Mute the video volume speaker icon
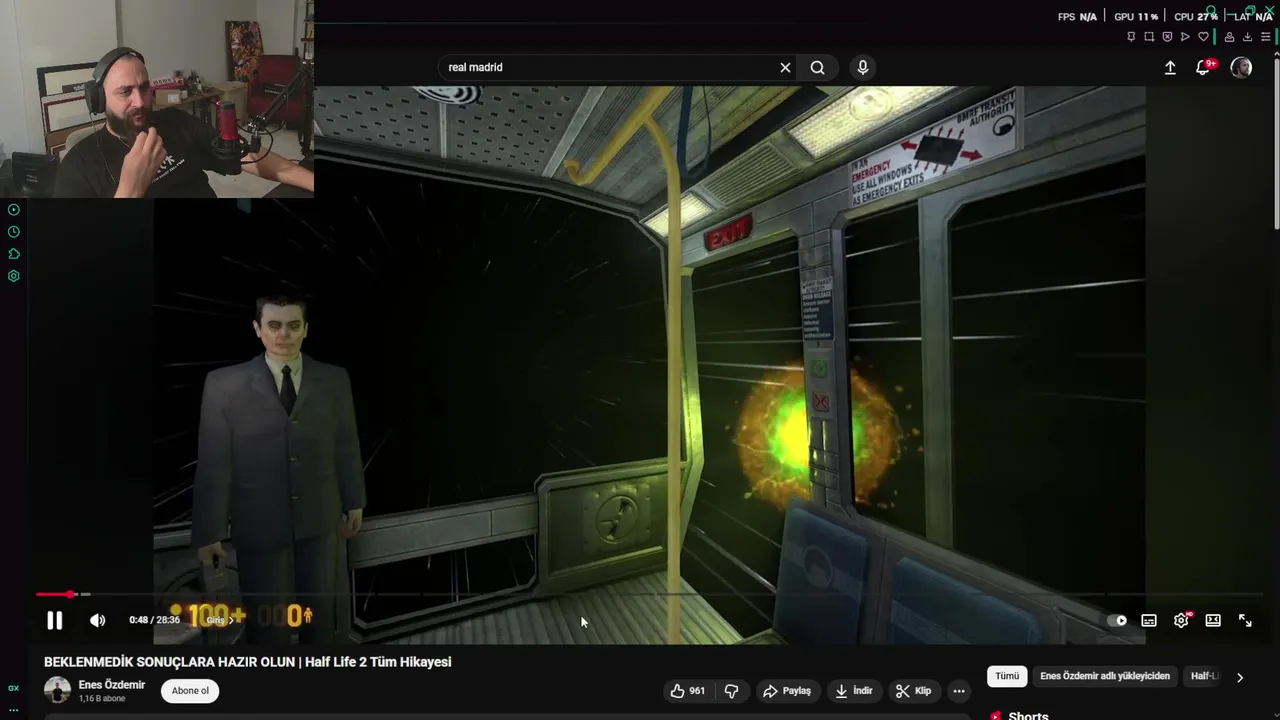Screen dimensions: 1280x720 [97, 621]
